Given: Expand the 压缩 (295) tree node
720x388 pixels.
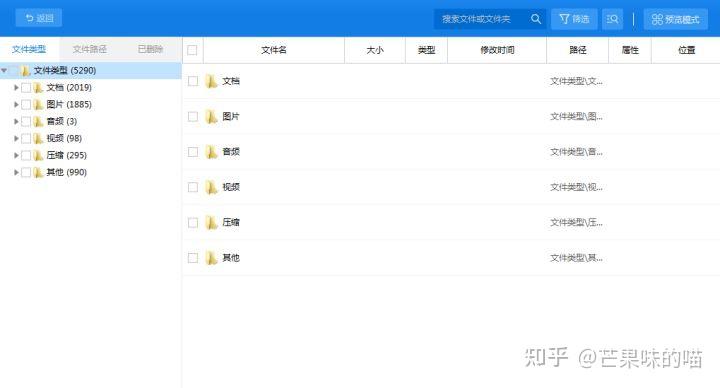Looking at the screenshot, I should click(16, 155).
